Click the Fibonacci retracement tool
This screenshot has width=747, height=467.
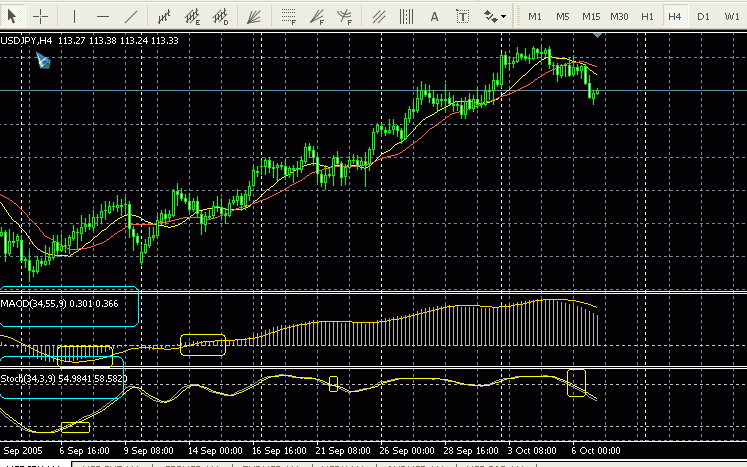click(x=289, y=16)
